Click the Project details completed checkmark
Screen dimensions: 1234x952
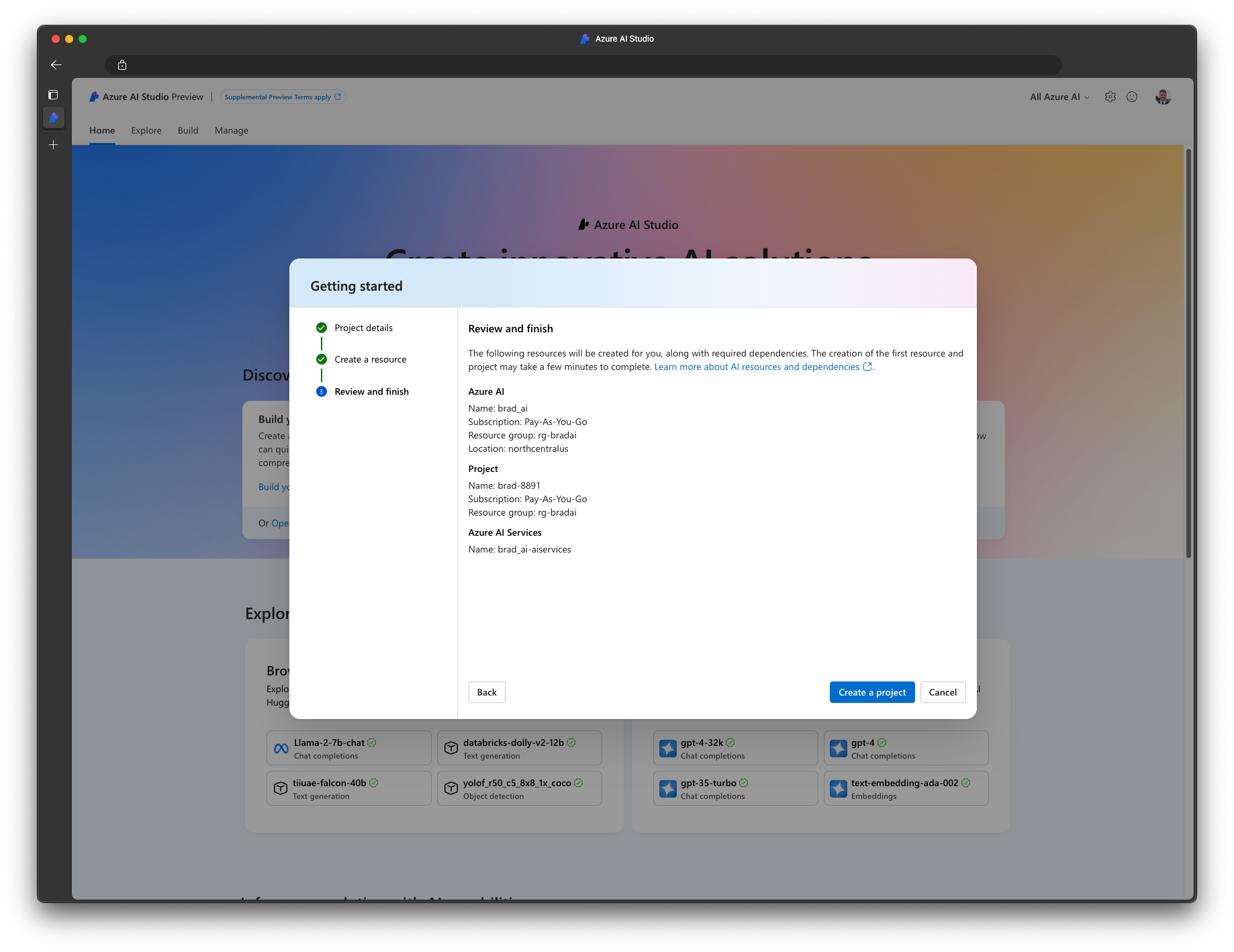pos(322,328)
